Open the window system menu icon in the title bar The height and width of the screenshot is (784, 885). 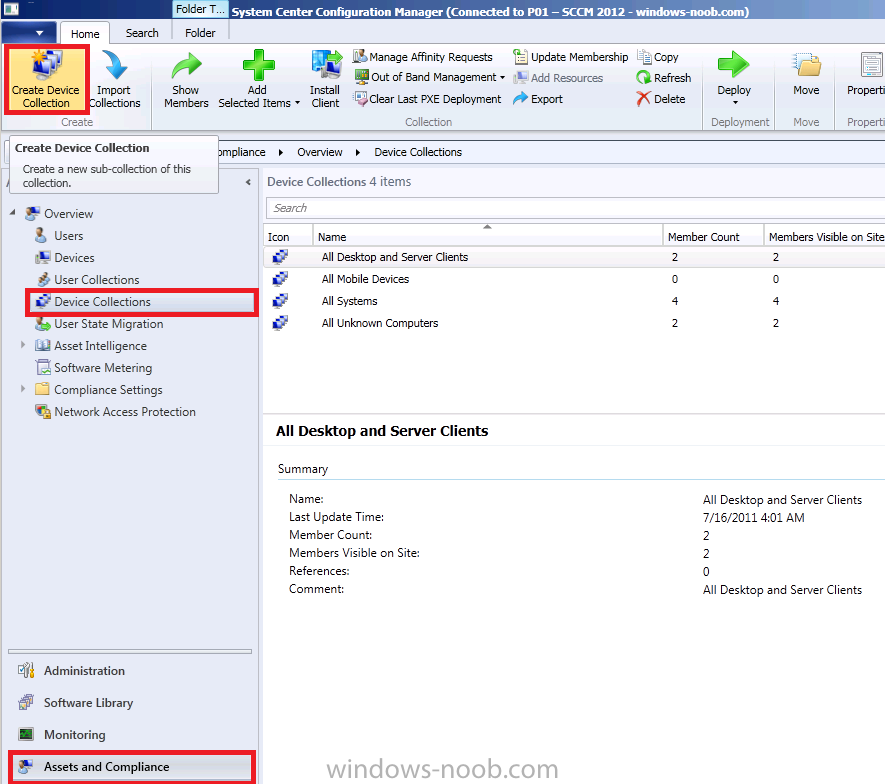11,8
